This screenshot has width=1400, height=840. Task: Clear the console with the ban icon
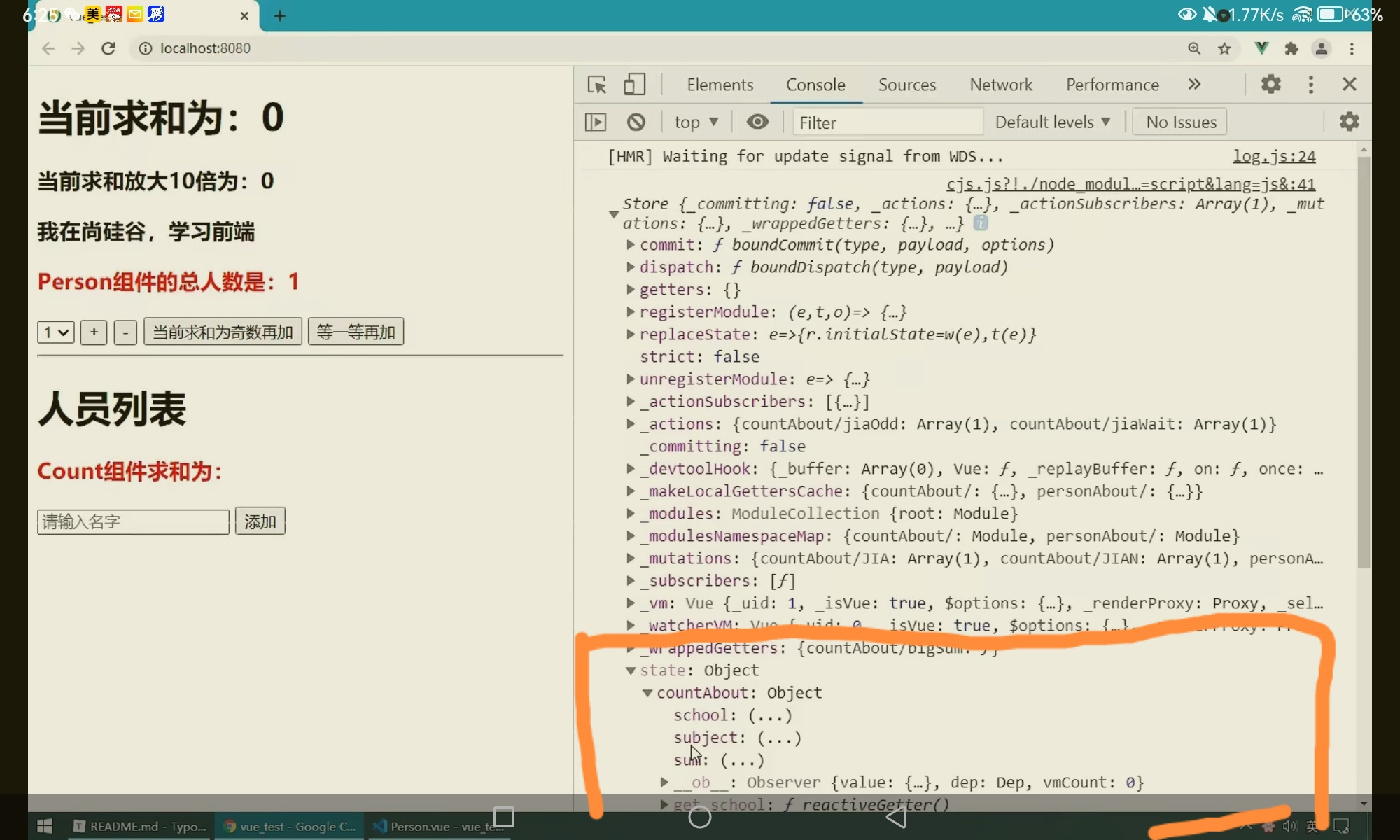pos(636,122)
